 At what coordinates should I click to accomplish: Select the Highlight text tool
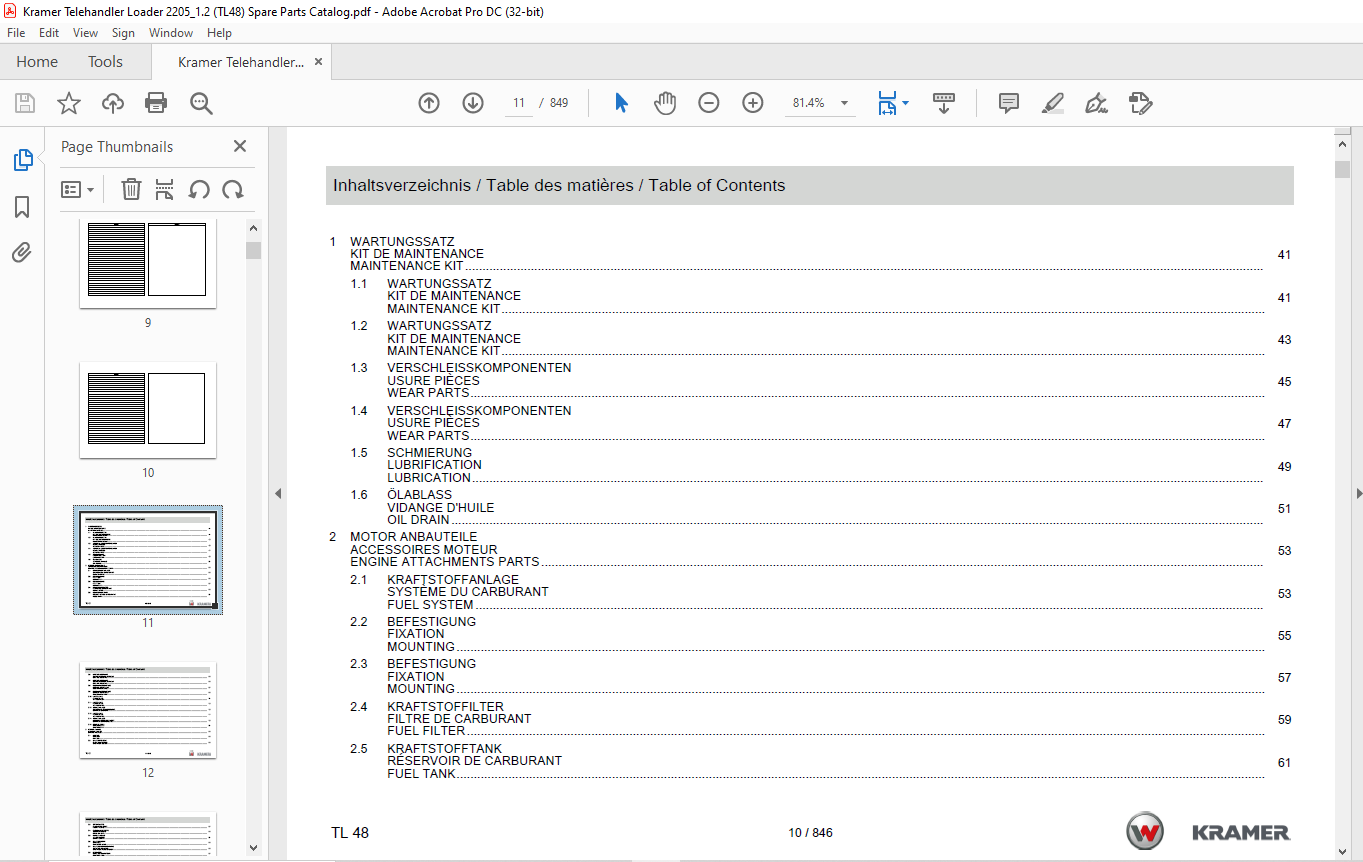pos(1052,103)
